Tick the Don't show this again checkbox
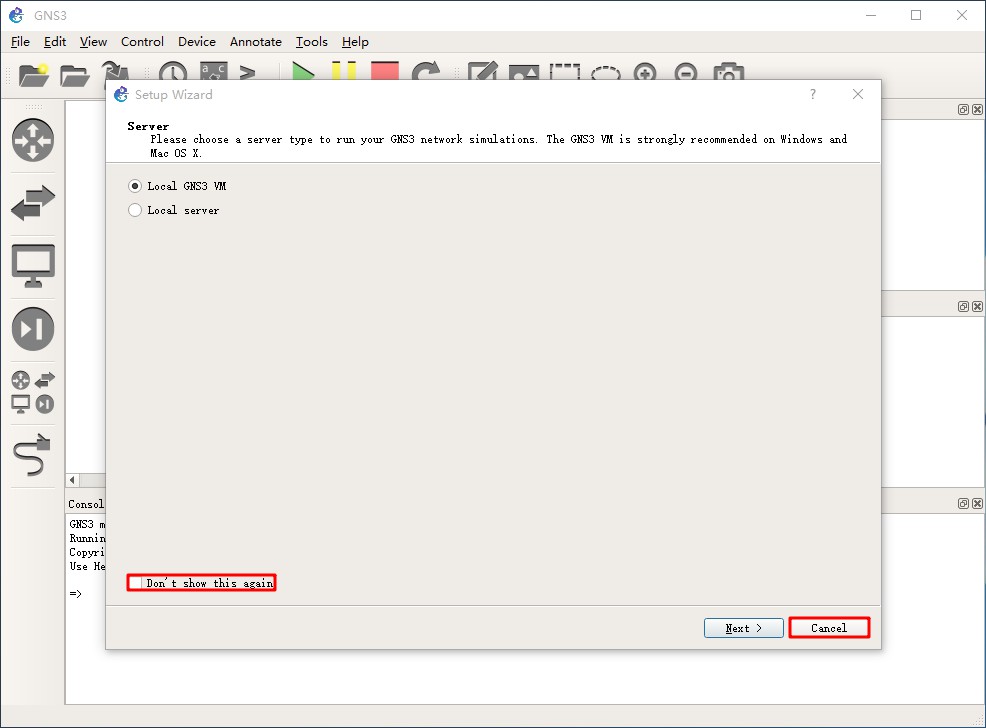This screenshot has width=986, height=728. point(136,583)
